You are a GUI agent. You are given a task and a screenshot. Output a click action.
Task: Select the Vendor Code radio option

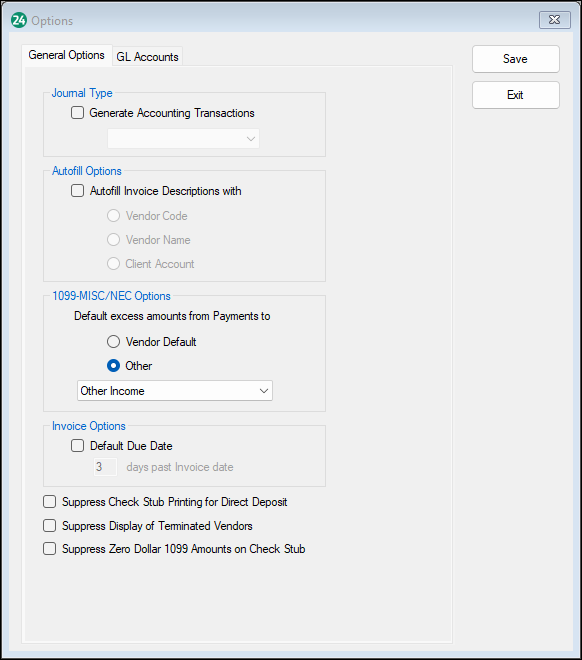coord(114,216)
